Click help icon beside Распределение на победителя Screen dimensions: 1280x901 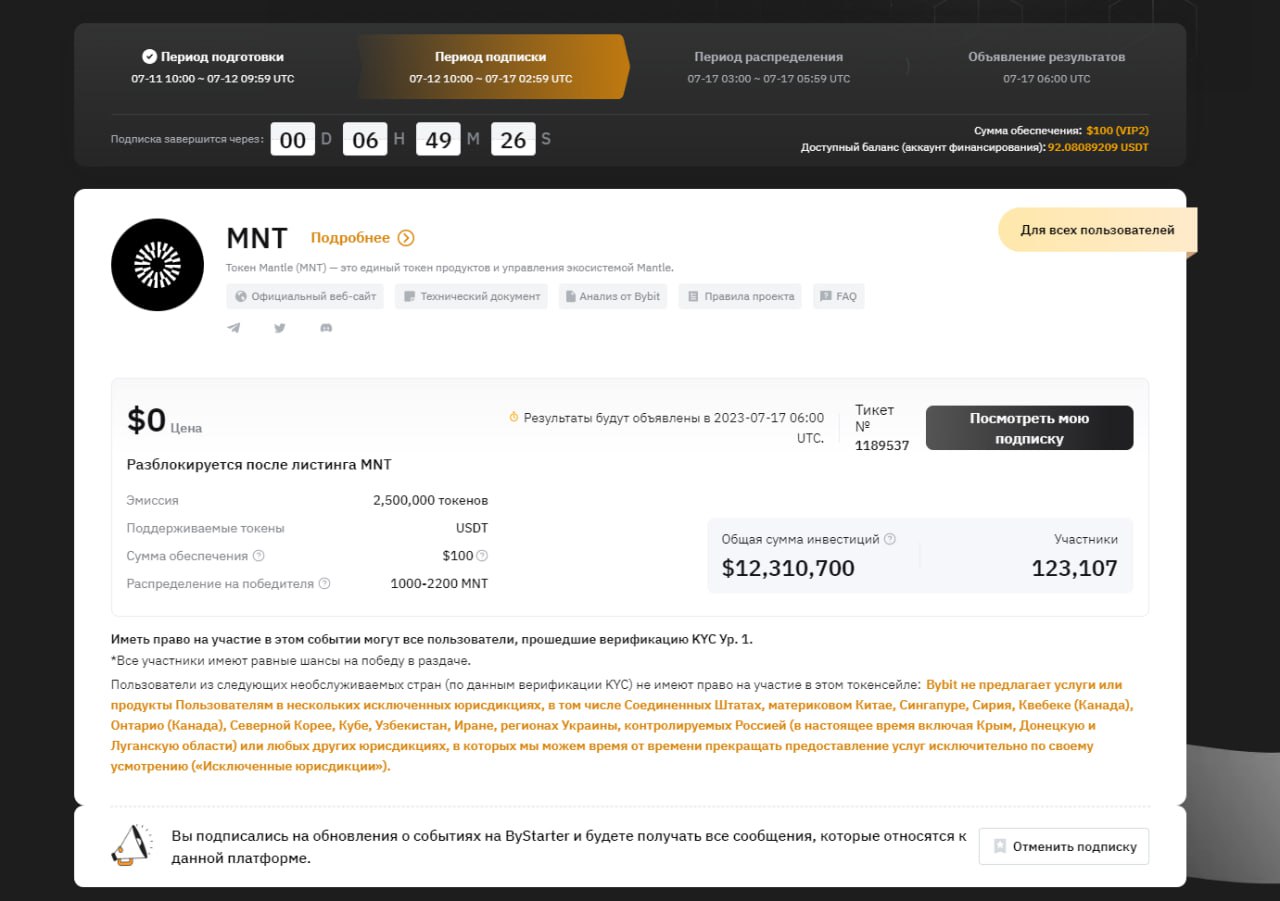(324, 584)
